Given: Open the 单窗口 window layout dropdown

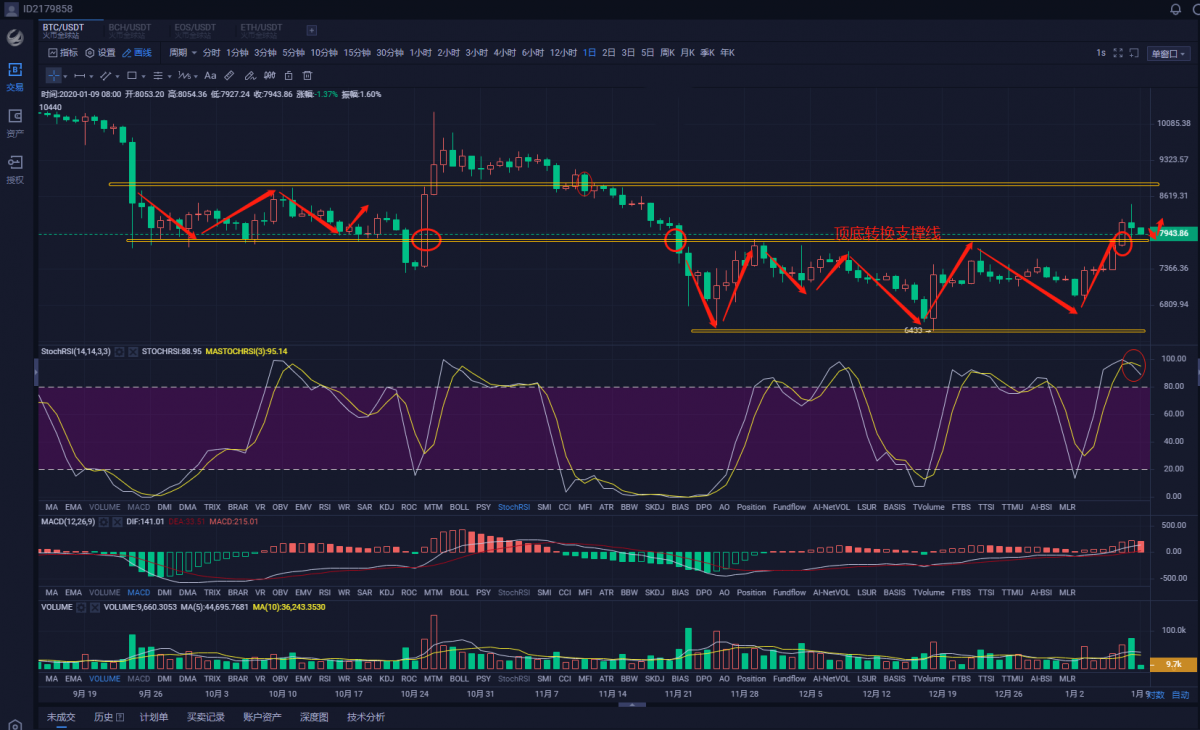Looking at the screenshot, I should (1168, 54).
